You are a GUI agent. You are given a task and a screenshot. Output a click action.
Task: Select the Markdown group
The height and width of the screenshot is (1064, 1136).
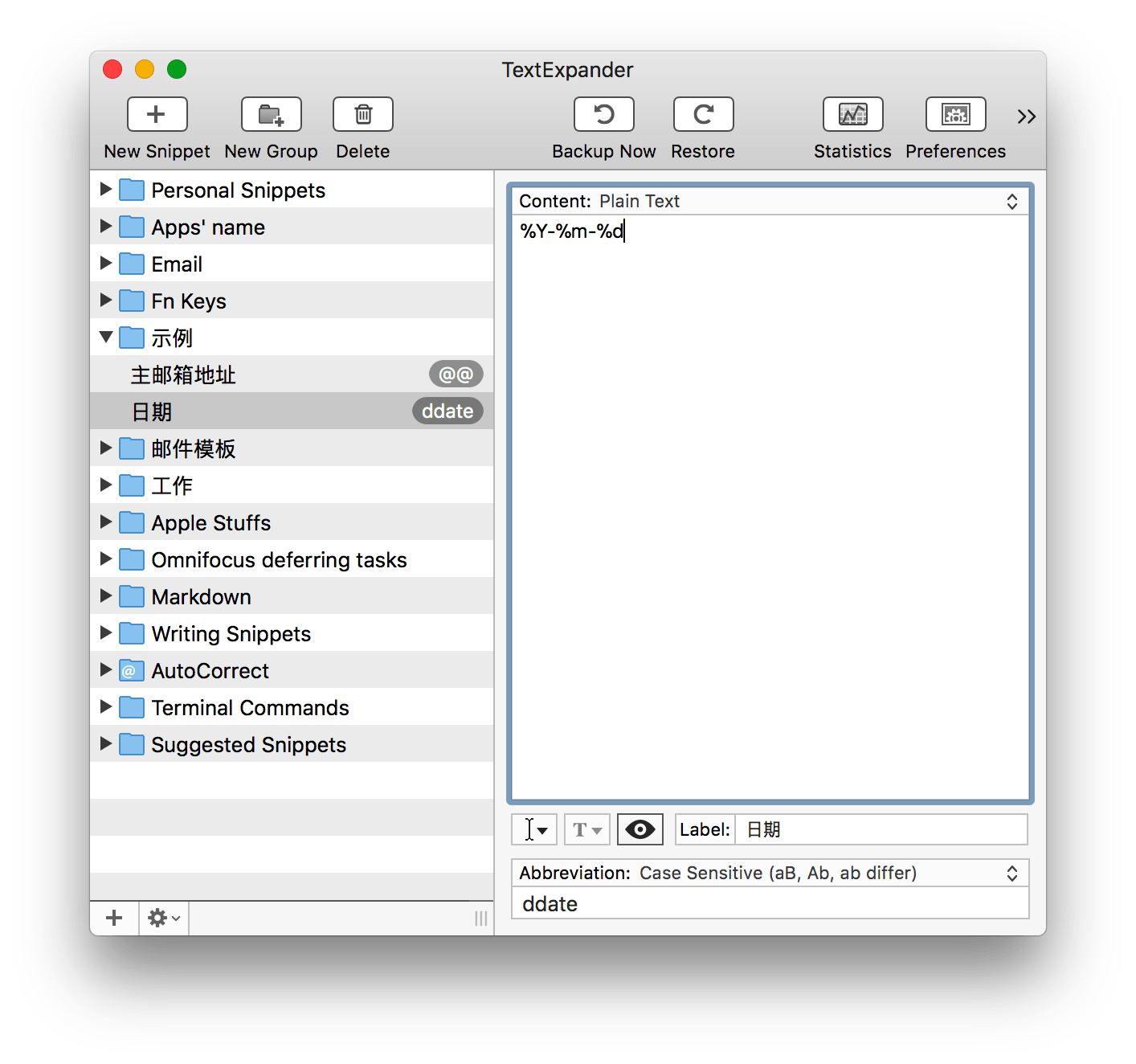202,596
